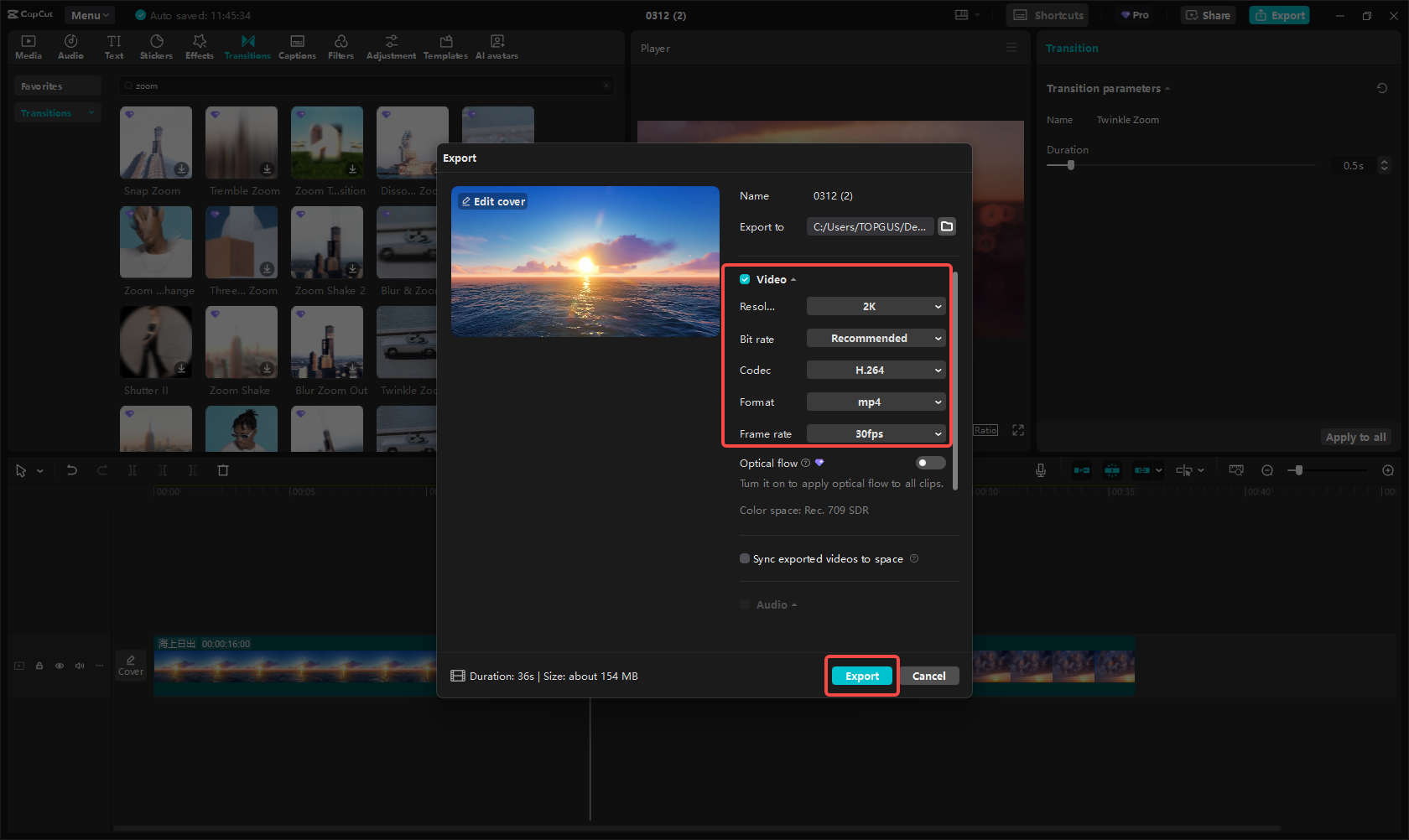Click the timeline zoom out icon
Image resolution: width=1409 pixels, height=840 pixels.
[1267, 470]
